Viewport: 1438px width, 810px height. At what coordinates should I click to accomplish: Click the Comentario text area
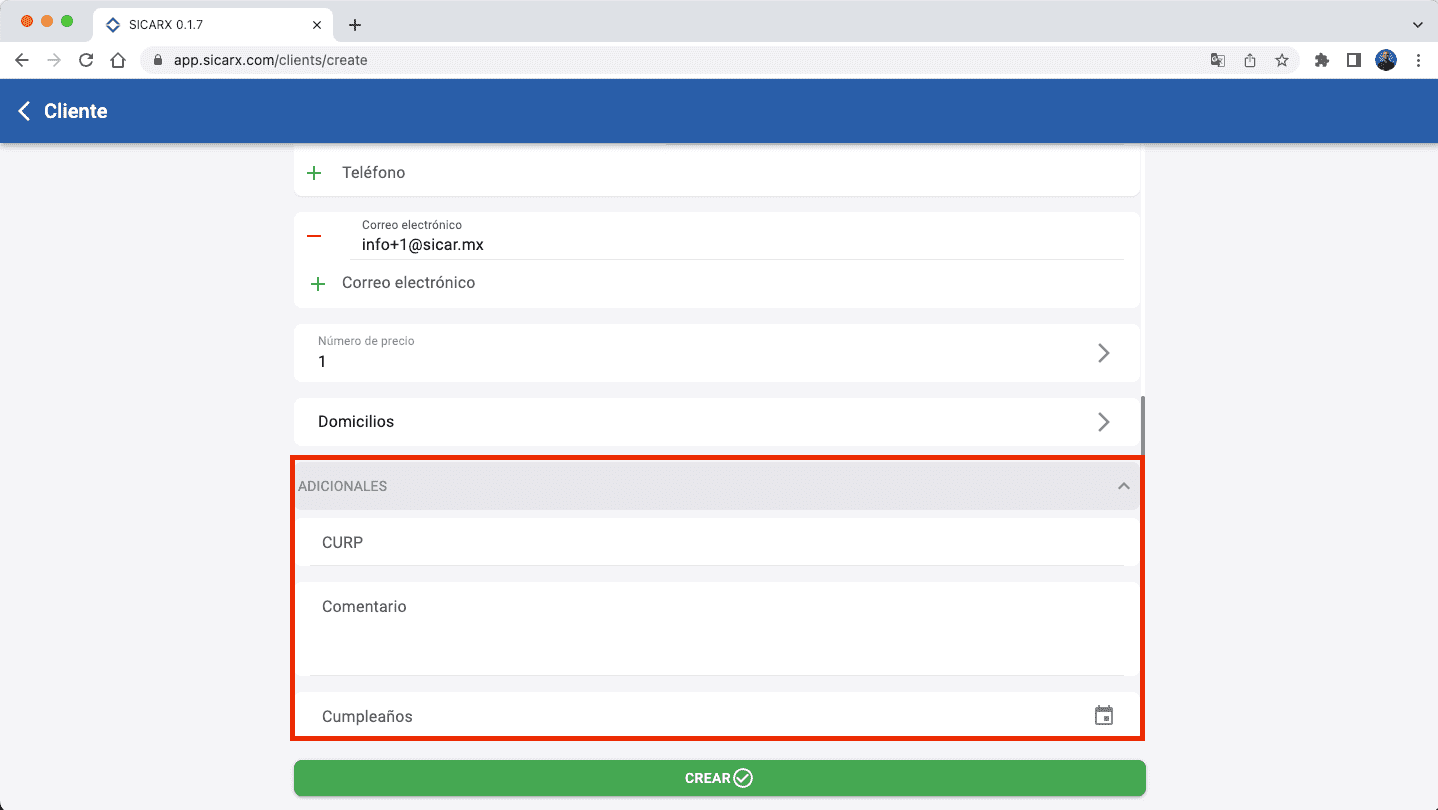(715, 628)
